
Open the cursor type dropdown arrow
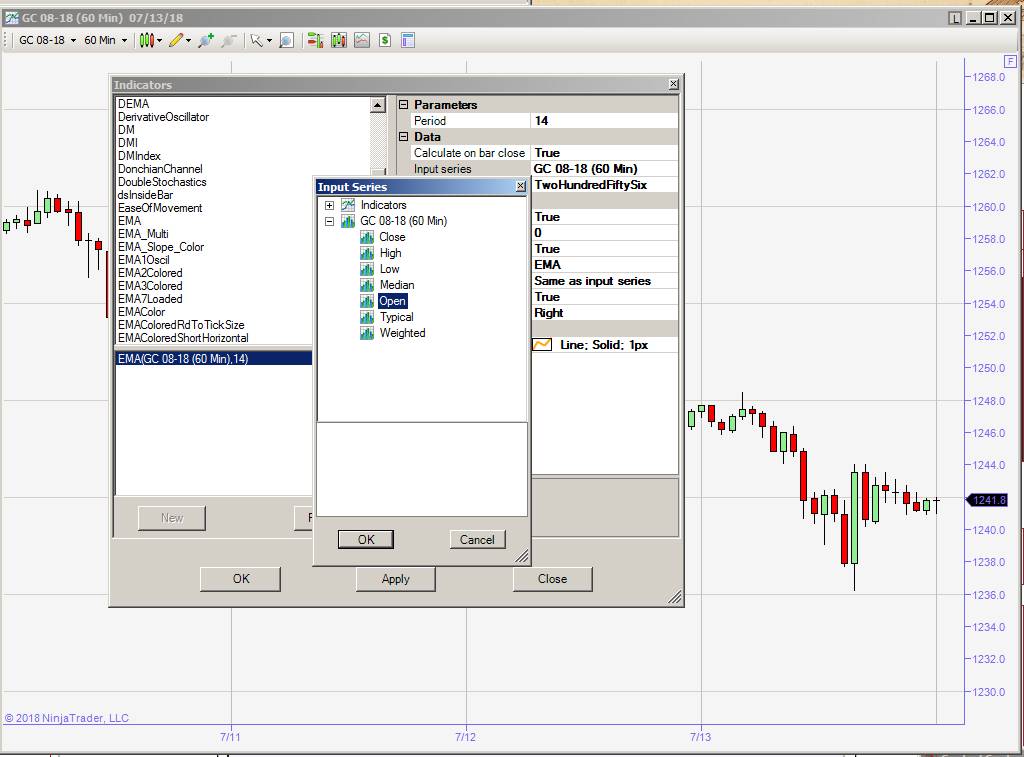tap(269, 40)
